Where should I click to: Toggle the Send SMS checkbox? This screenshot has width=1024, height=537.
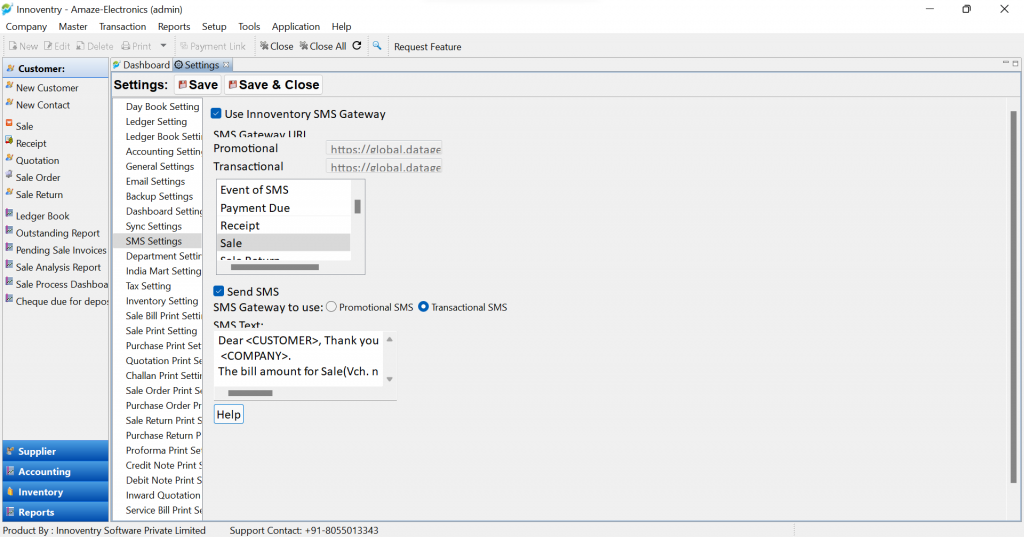pyautogui.click(x=219, y=291)
